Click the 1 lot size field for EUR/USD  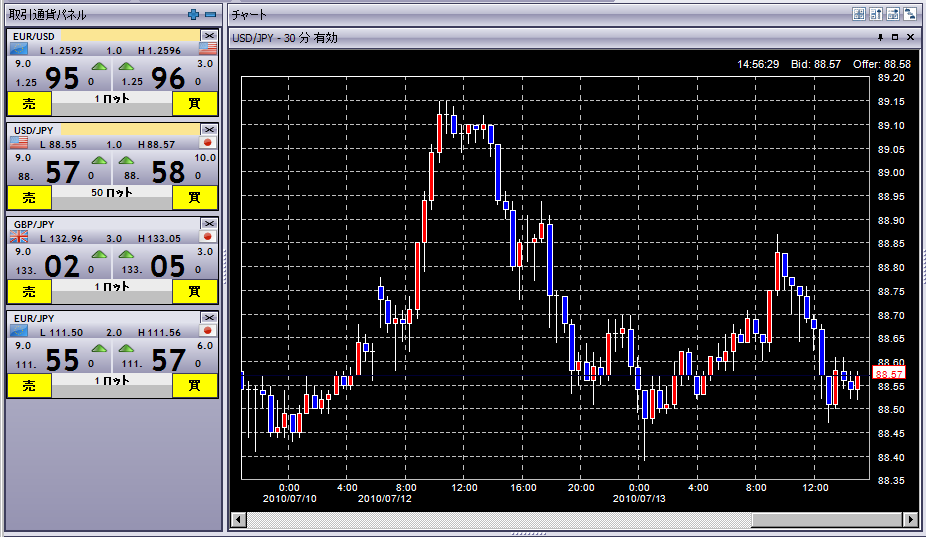112,99
